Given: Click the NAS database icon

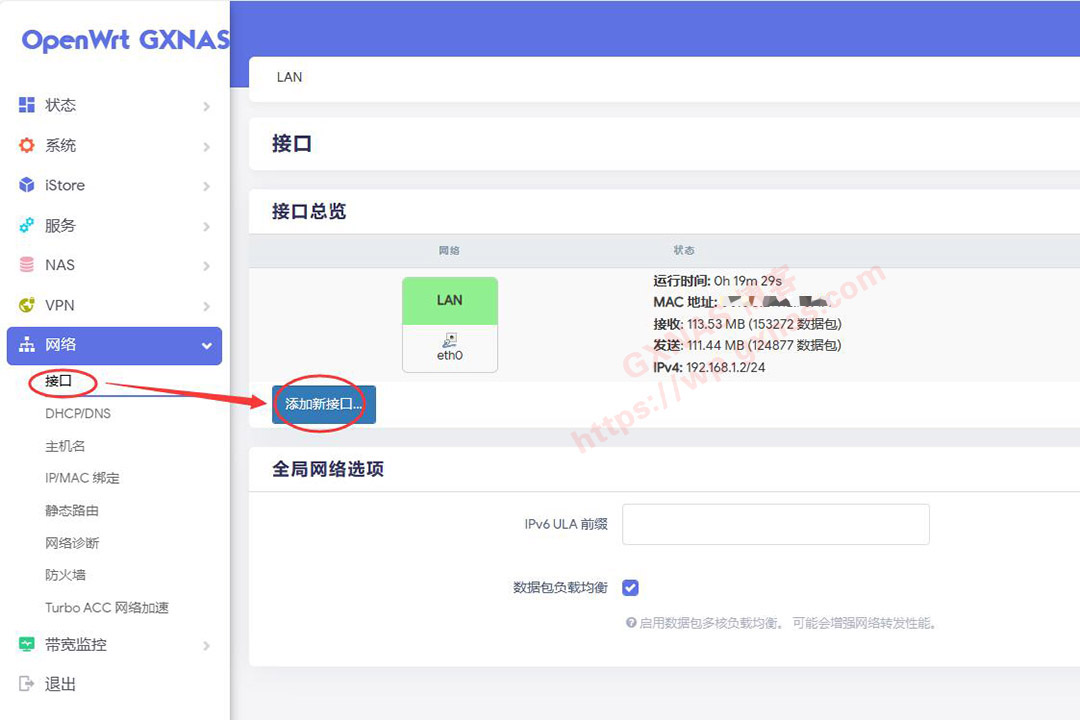Looking at the screenshot, I should tap(27, 265).
